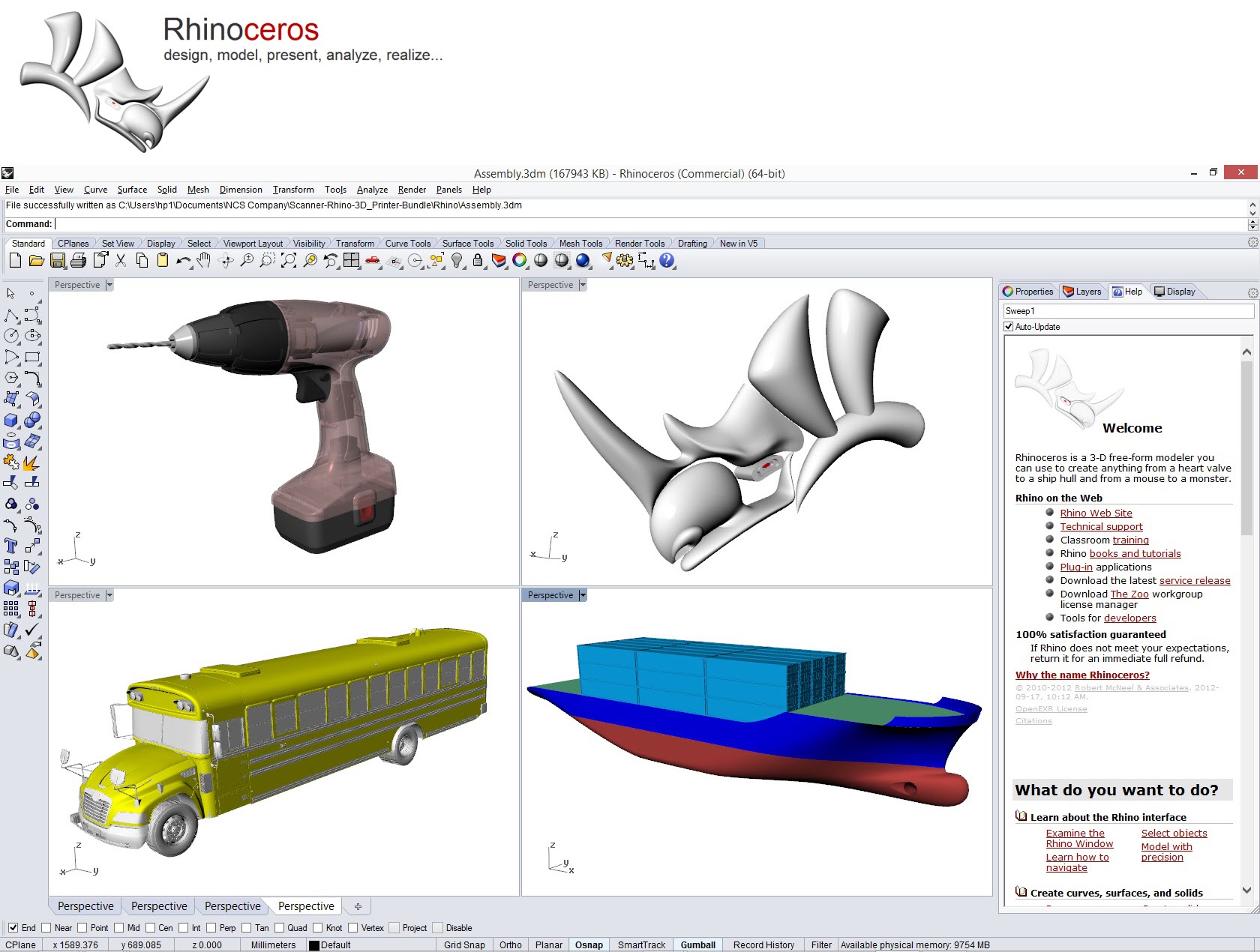Enable the Near object snap checkbox

(46, 927)
